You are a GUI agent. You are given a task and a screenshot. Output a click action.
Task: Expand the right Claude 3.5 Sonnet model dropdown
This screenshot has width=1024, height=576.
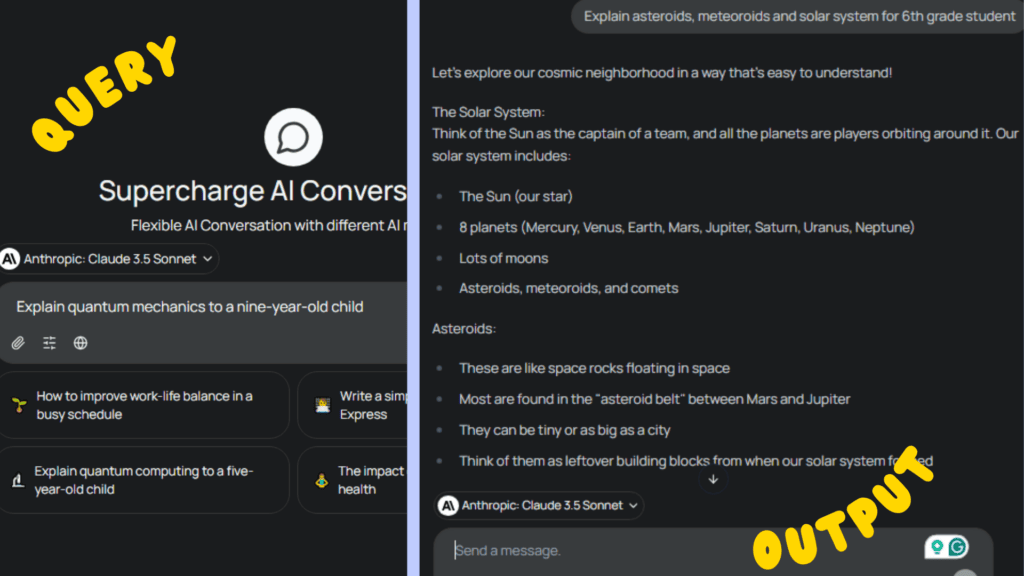(632, 506)
